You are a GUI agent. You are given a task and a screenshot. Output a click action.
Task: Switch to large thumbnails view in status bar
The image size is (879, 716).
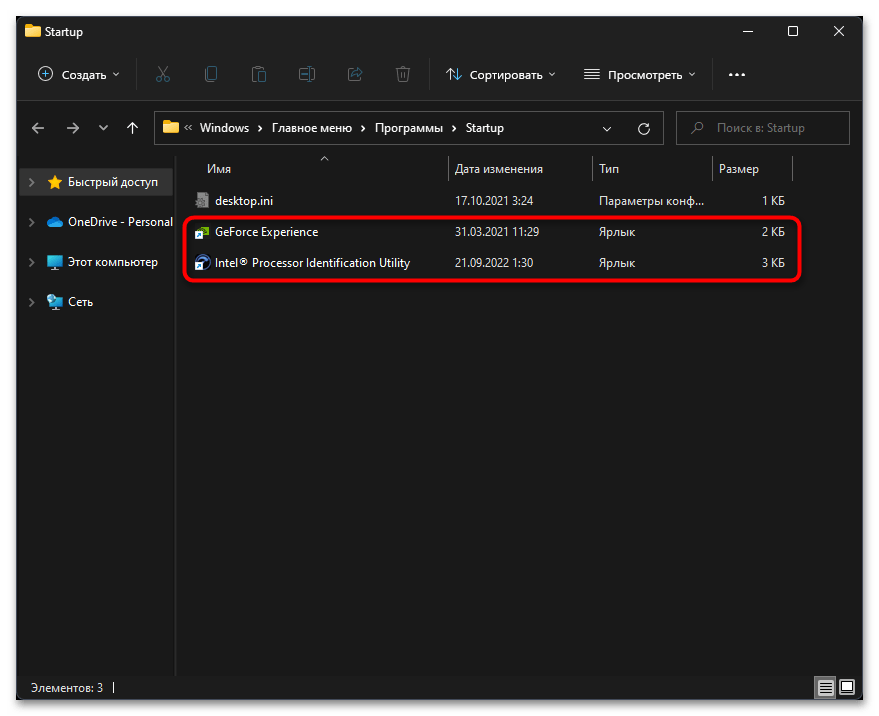click(x=847, y=687)
